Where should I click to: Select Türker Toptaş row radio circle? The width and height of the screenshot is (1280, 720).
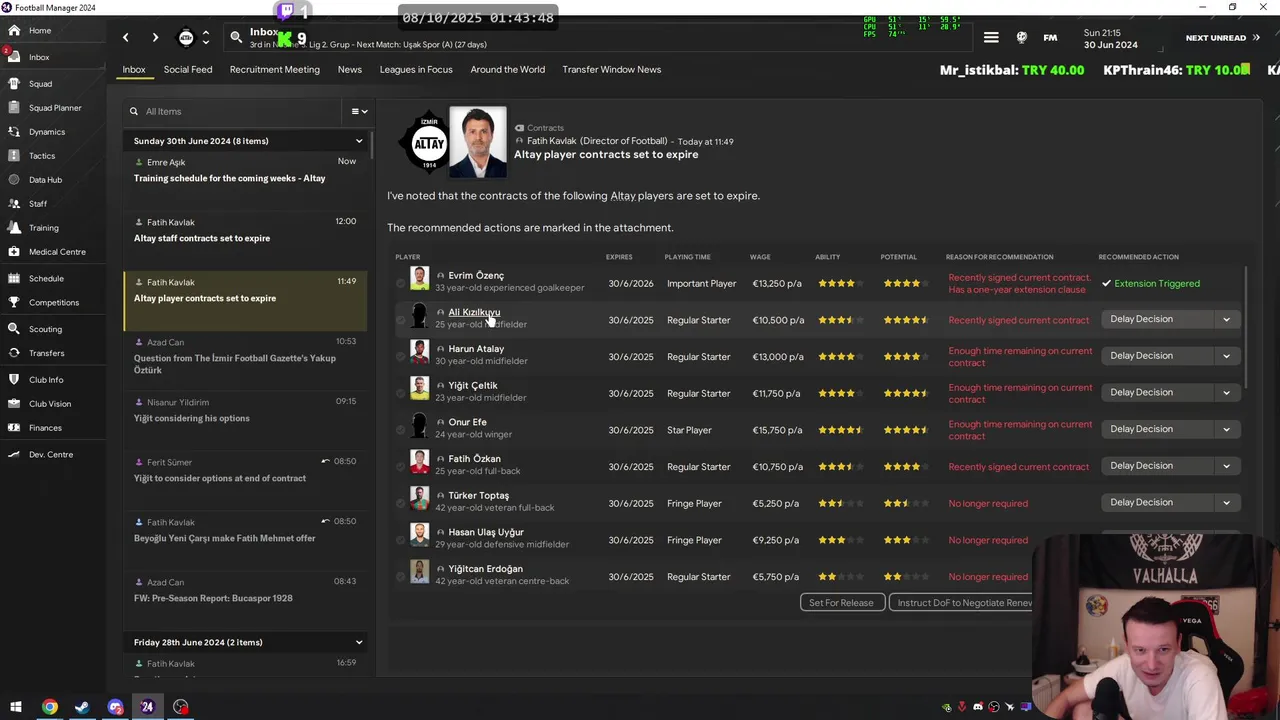[x=401, y=504]
